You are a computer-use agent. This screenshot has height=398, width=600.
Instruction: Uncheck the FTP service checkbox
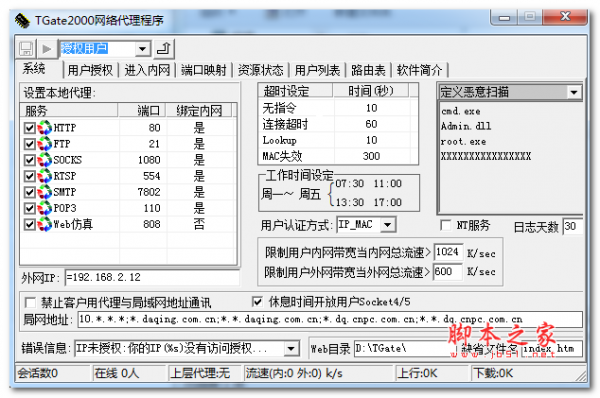[29, 144]
